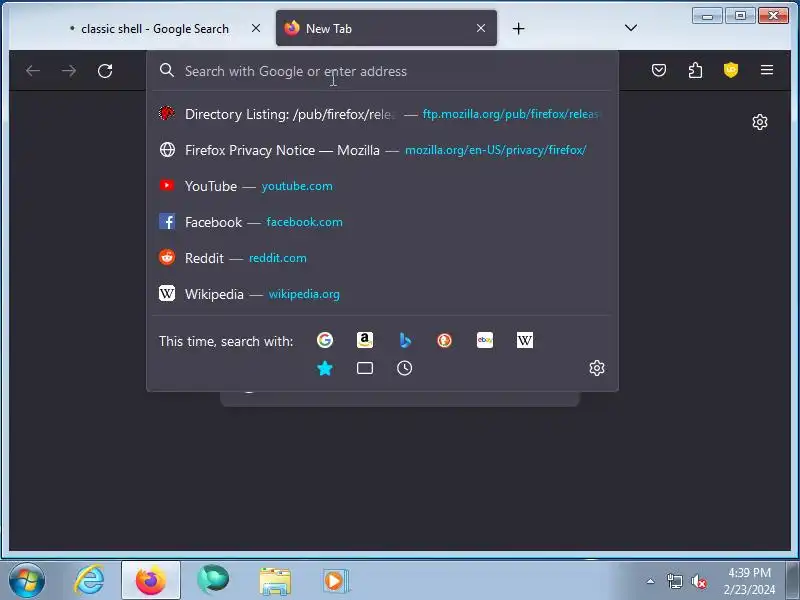Click the Forward navigation arrow
The image size is (800, 600).
[x=69, y=70]
